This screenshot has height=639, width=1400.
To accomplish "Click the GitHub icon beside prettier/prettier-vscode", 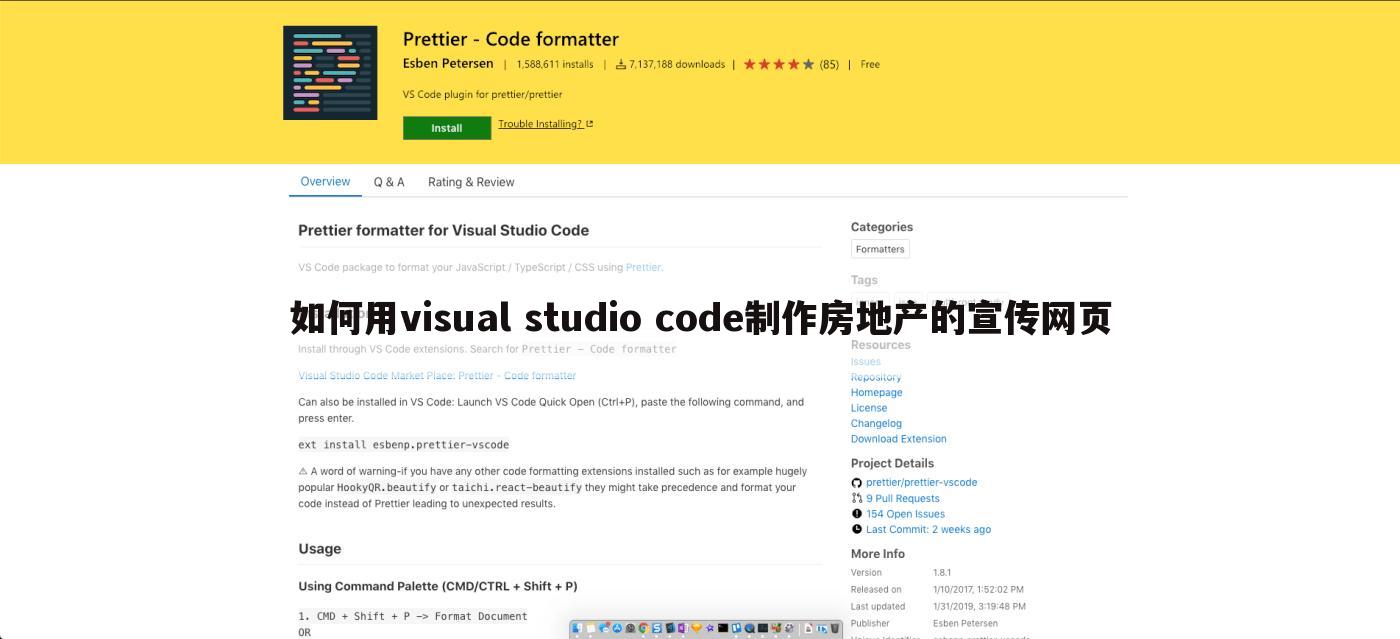I will [856, 482].
